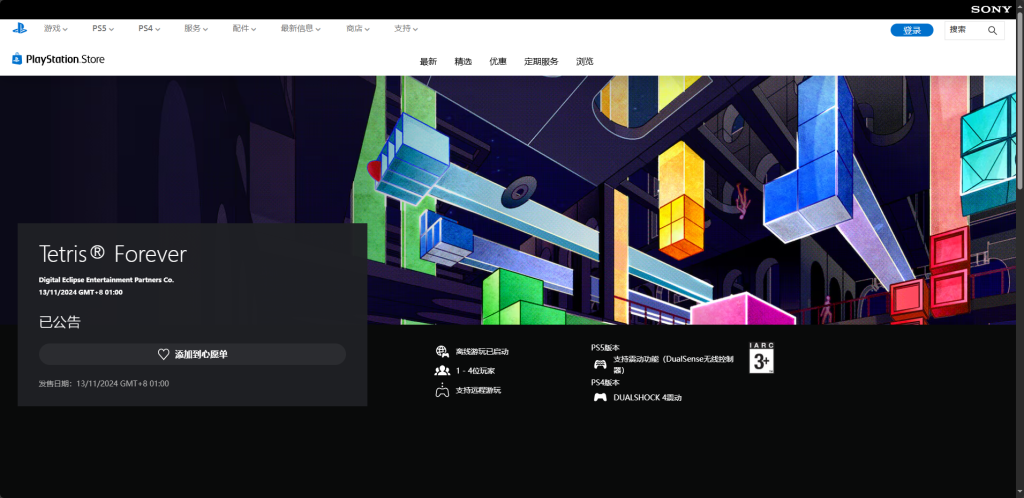Click the offline play globe icon
The height and width of the screenshot is (498, 1024).
point(442,351)
